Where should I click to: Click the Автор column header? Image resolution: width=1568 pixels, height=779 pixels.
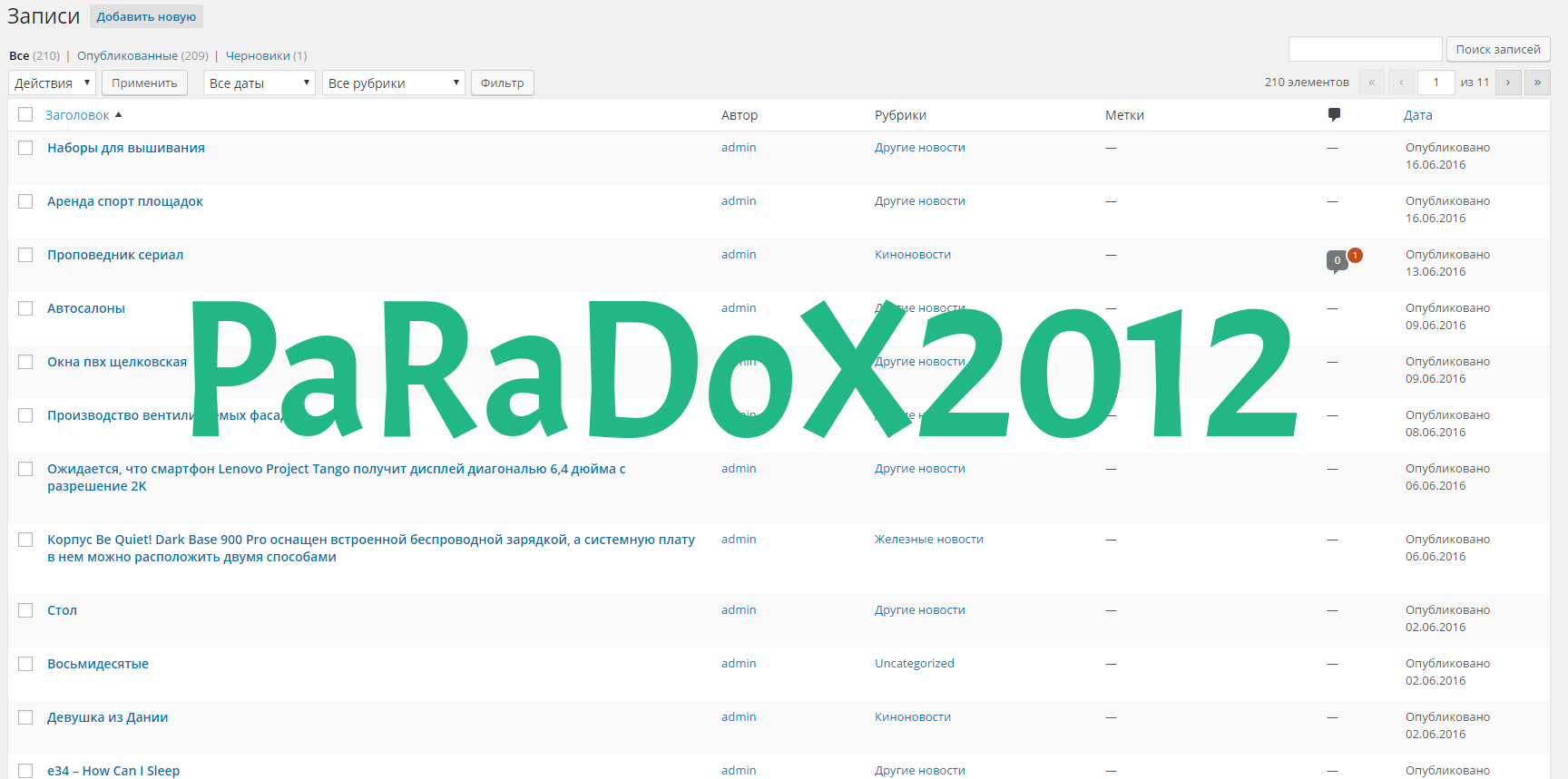point(740,115)
